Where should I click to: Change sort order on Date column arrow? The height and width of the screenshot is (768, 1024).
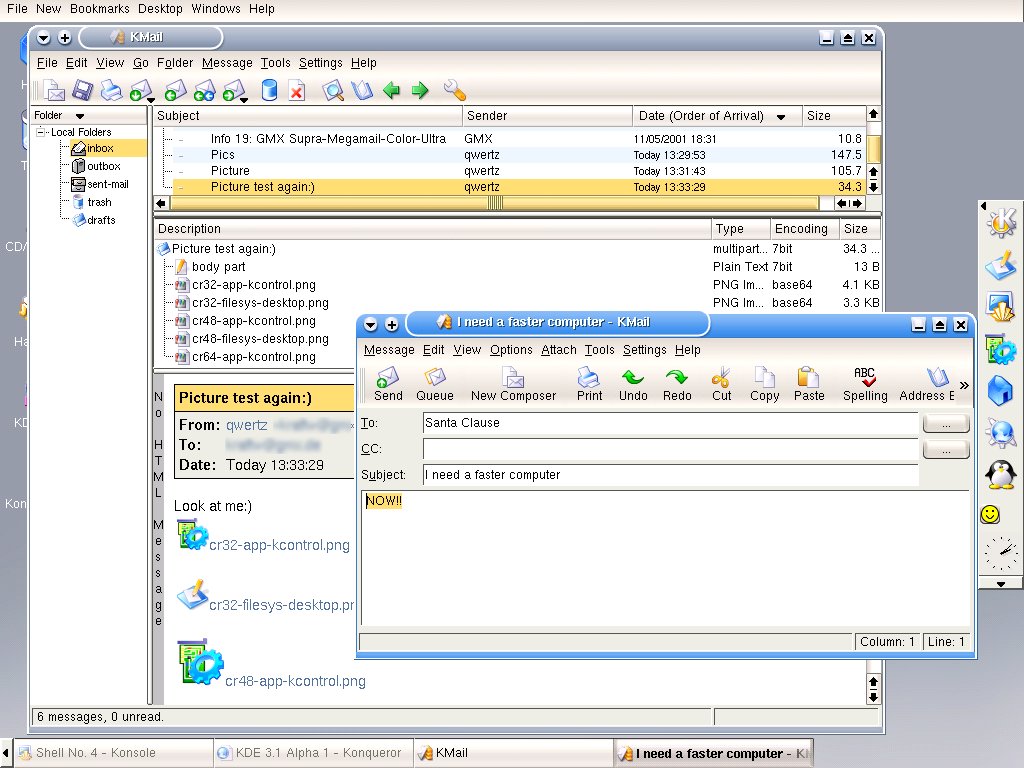tap(780, 117)
